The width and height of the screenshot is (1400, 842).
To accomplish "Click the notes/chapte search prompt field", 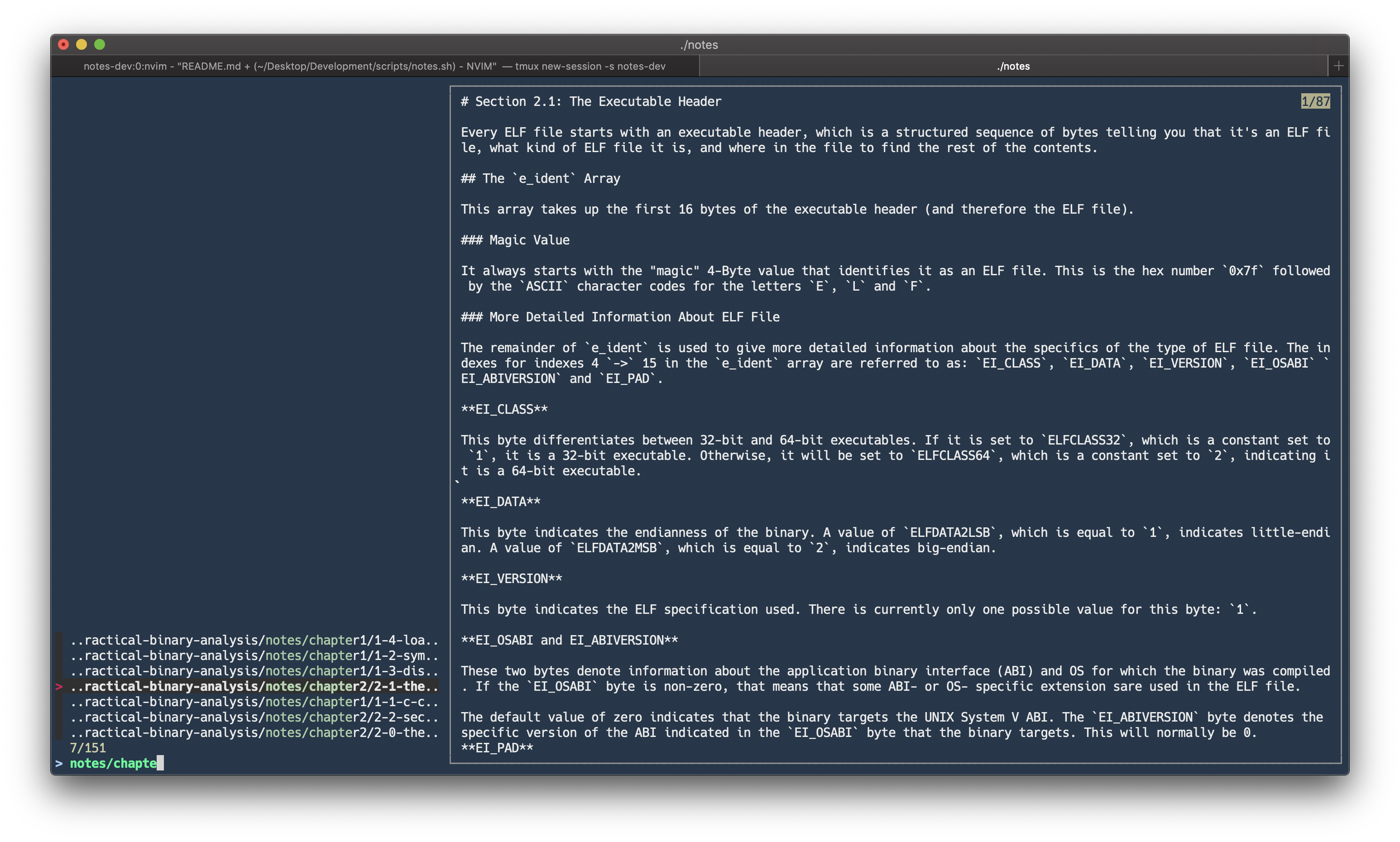I will (x=114, y=763).
